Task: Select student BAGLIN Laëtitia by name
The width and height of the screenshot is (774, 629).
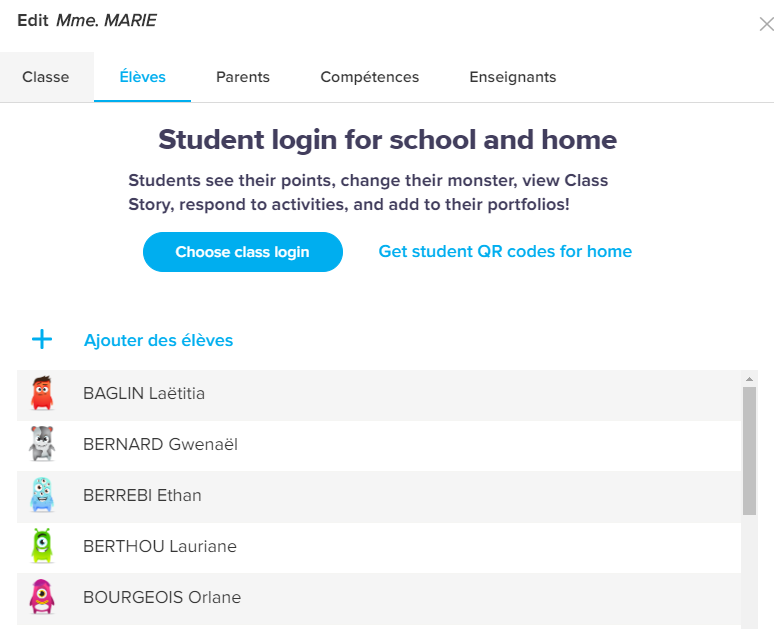Action: (144, 394)
